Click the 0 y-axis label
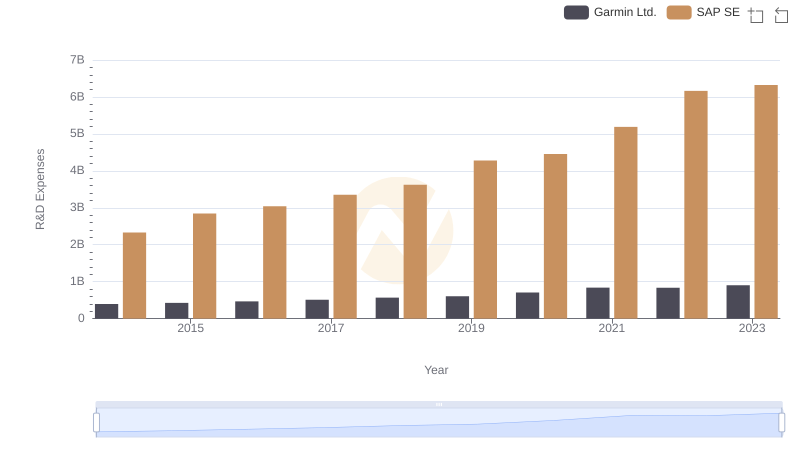800x461 pixels. point(81,318)
